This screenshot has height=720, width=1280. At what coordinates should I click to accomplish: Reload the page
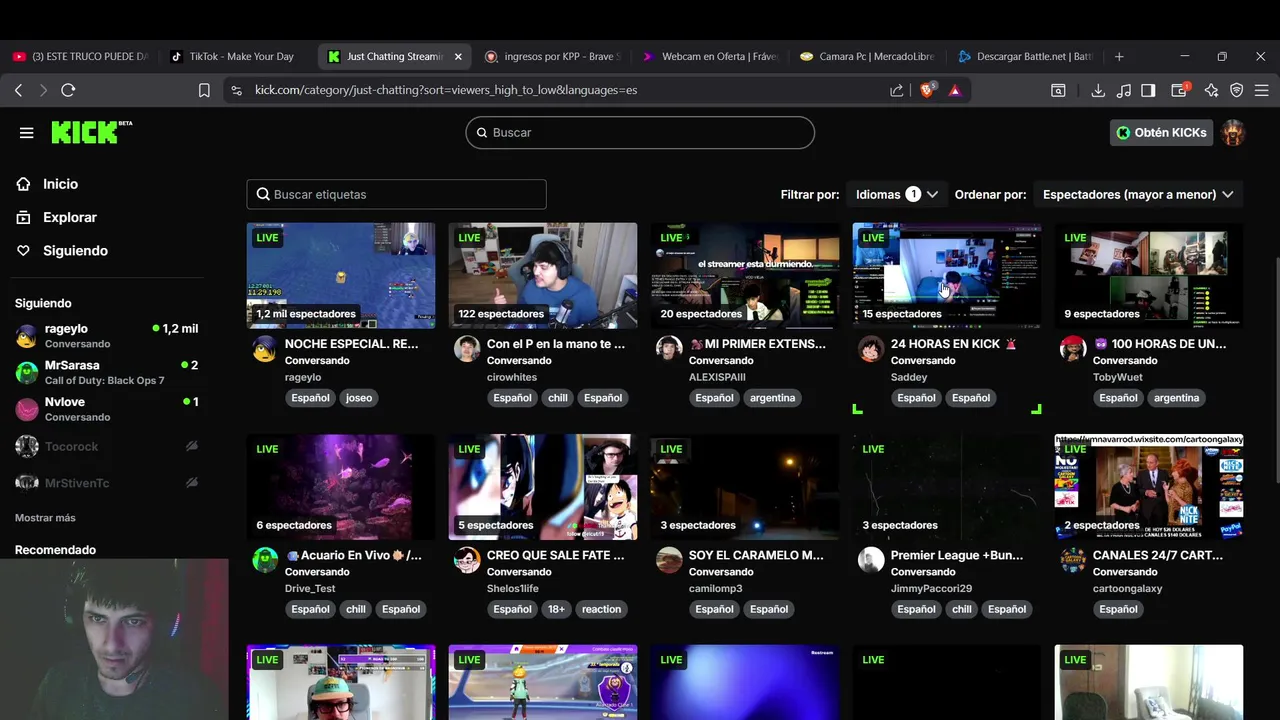68,90
